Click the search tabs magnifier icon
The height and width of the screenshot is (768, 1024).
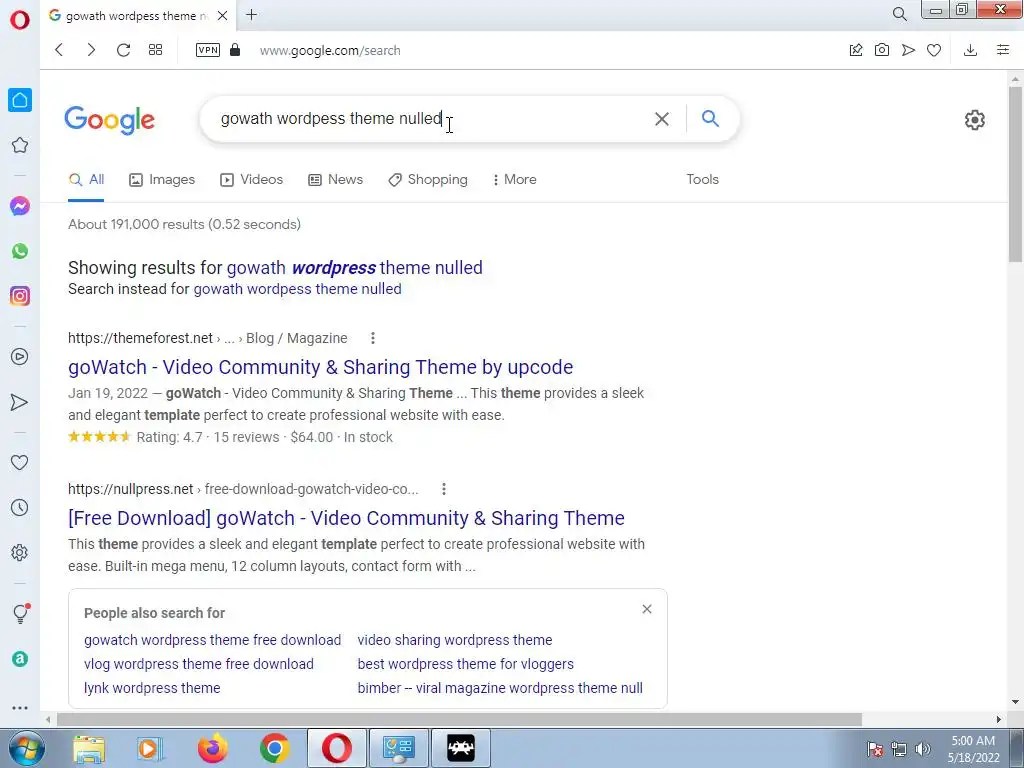tap(899, 14)
